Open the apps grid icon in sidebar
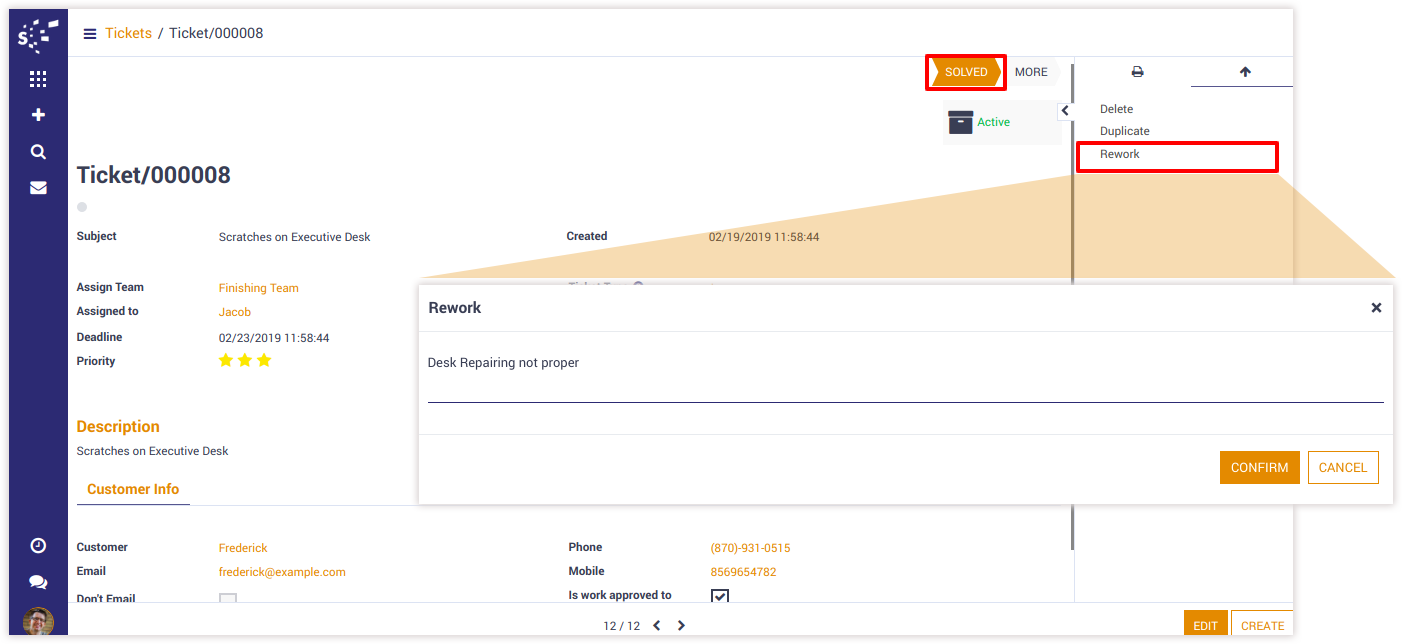This screenshot has width=1402, height=644. [x=38, y=79]
